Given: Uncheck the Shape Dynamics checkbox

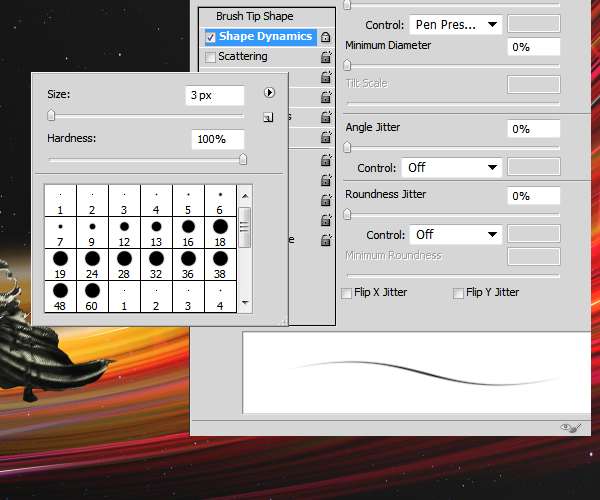Looking at the screenshot, I should pyautogui.click(x=210, y=37).
